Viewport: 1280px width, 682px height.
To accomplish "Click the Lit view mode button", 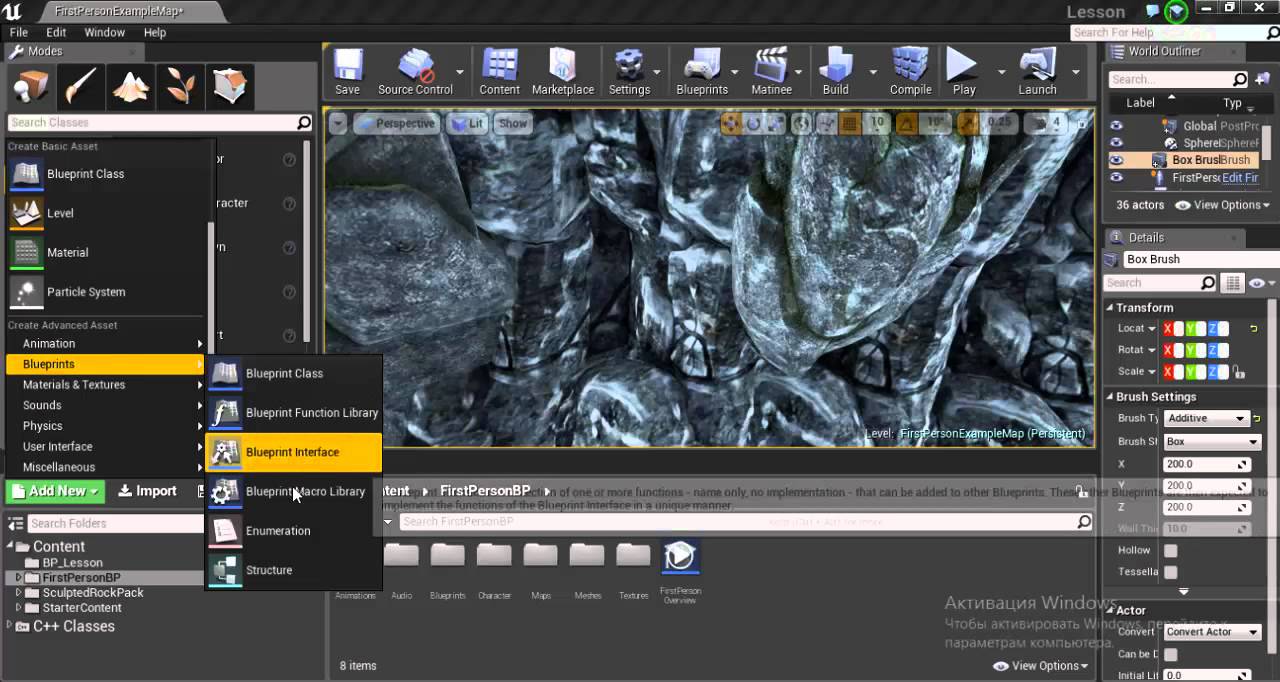I will [x=467, y=123].
